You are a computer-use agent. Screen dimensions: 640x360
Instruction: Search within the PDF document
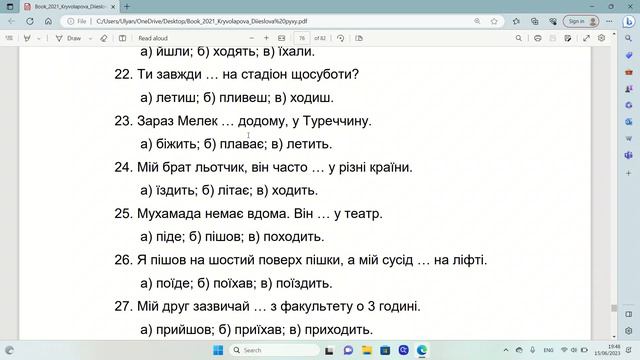(518, 38)
